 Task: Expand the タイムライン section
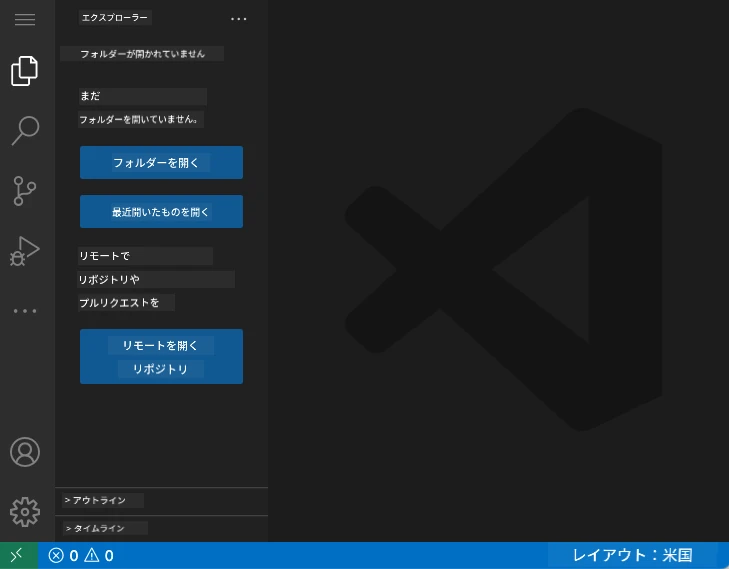tap(161, 529)
